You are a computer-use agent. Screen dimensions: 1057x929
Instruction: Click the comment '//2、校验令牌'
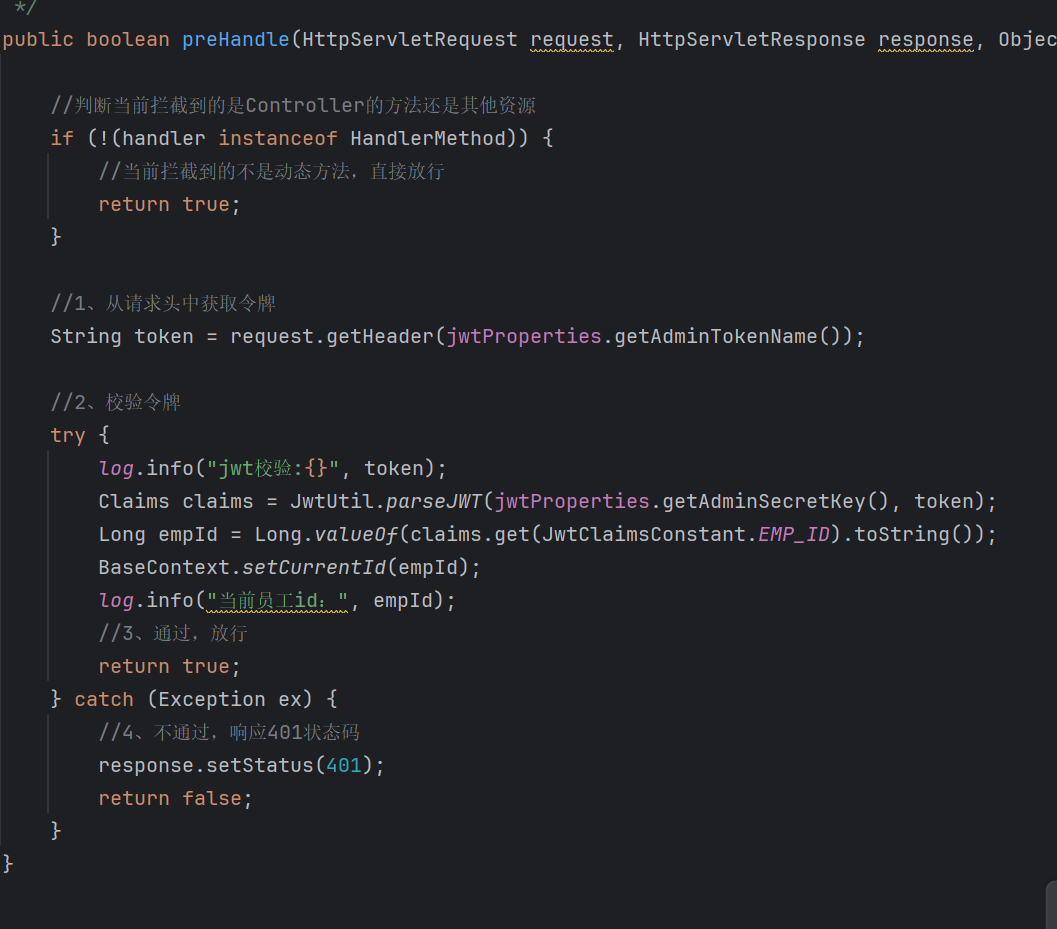point(116,402)
